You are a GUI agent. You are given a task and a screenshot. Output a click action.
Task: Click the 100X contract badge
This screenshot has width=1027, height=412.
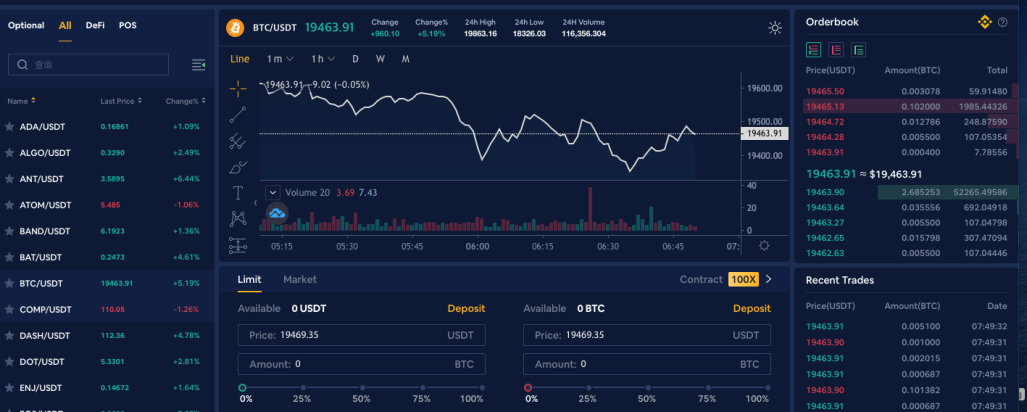tap(743, 279)
